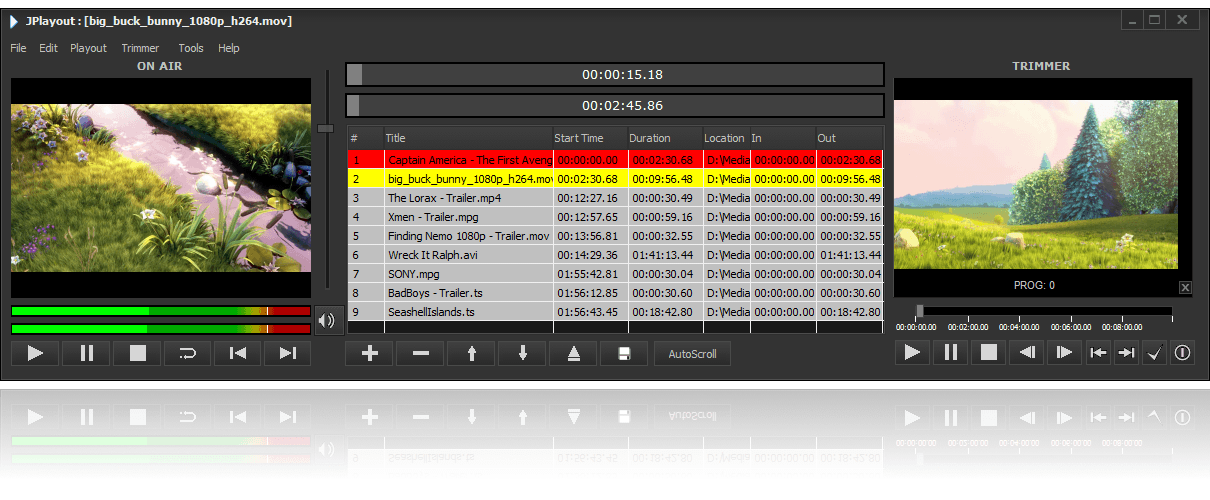Open the Playout menu

tap(88, 48)
